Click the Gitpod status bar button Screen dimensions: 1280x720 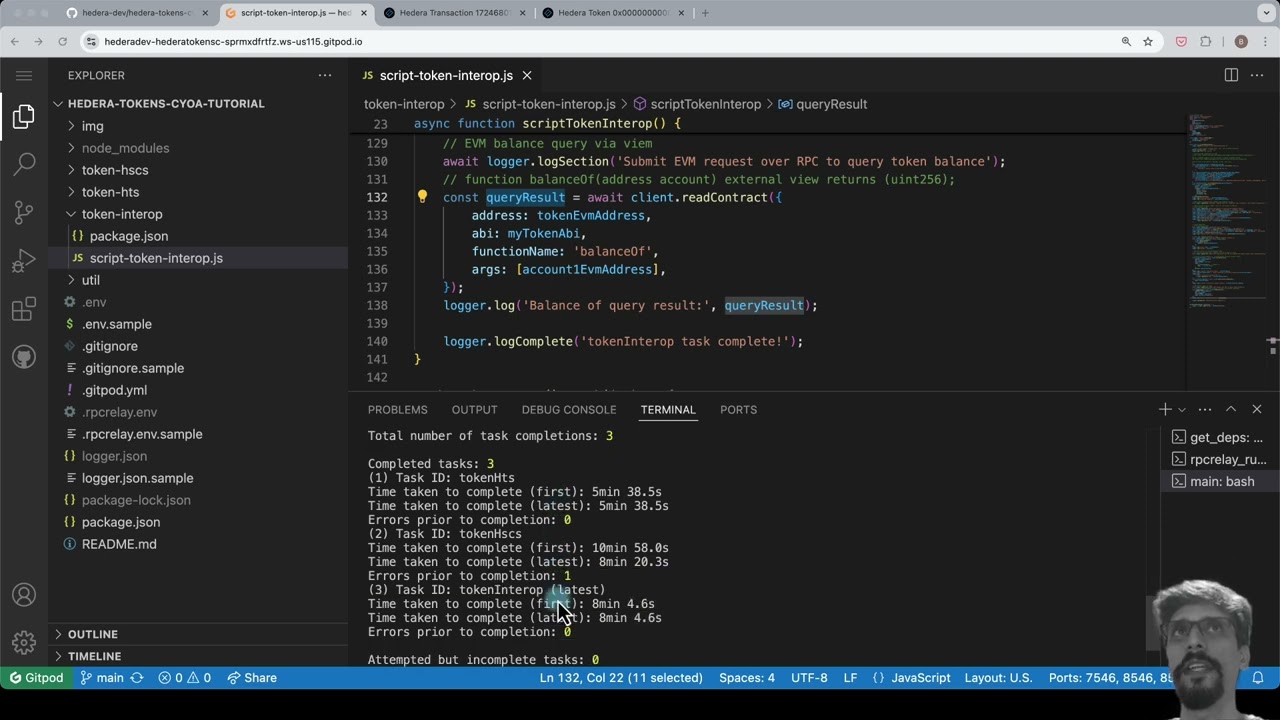pos(36,678)
